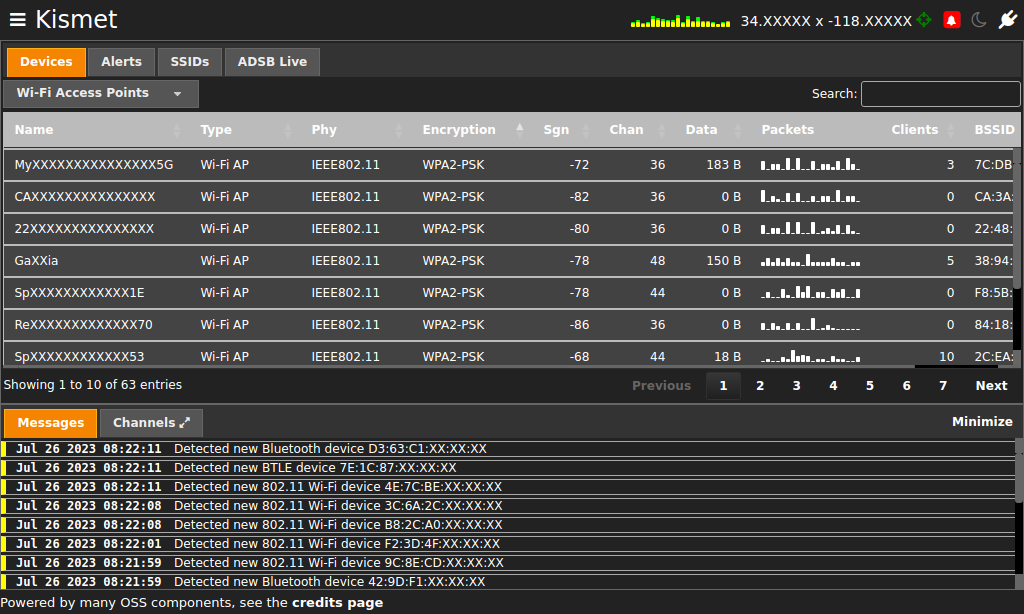Select device SpXXXXXXXXXXXX1E row
The width and height of the screenshot is (1024, 614).
point(508,293)
